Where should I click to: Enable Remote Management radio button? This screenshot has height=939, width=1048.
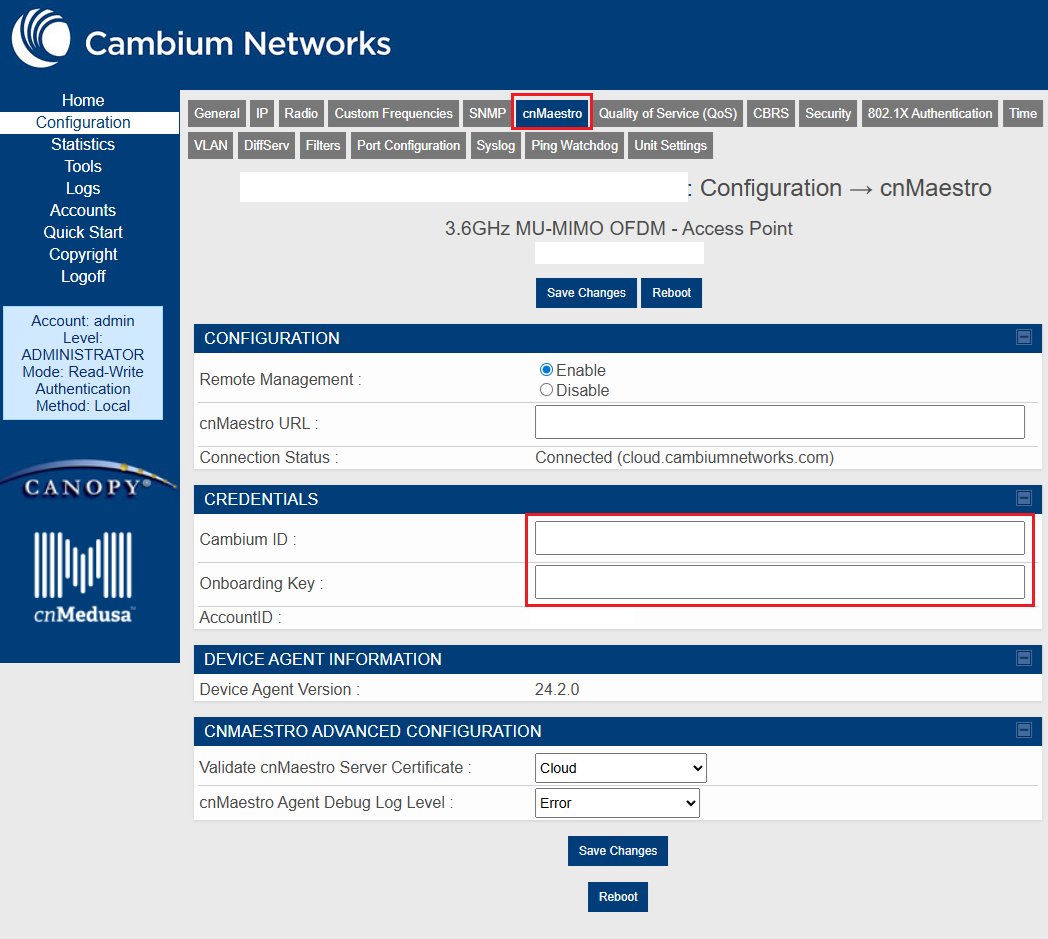[x=546, y=370]
